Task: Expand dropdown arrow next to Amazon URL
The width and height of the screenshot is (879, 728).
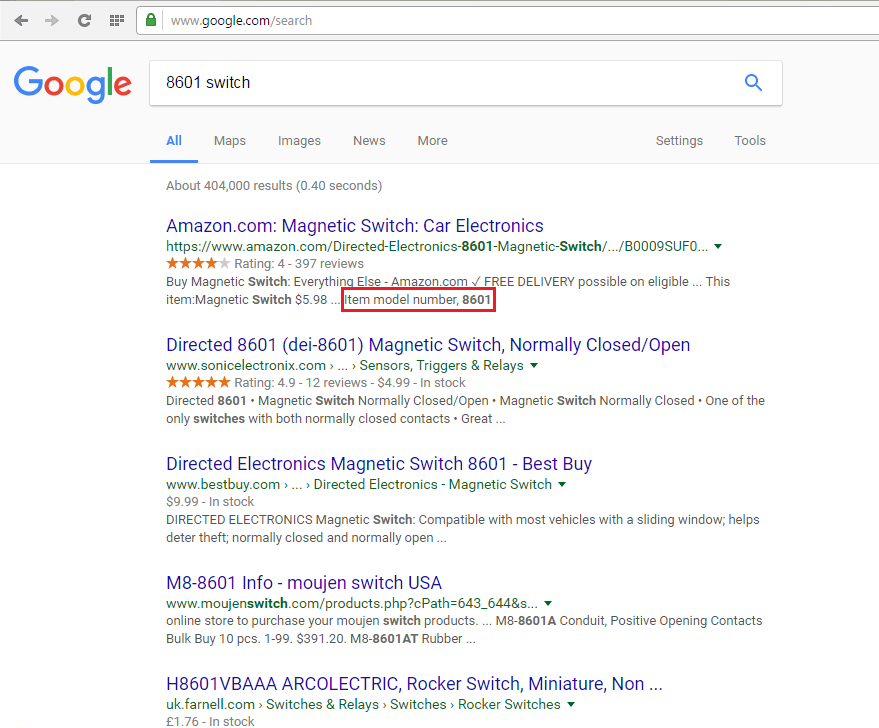Action: coord(718,247)
